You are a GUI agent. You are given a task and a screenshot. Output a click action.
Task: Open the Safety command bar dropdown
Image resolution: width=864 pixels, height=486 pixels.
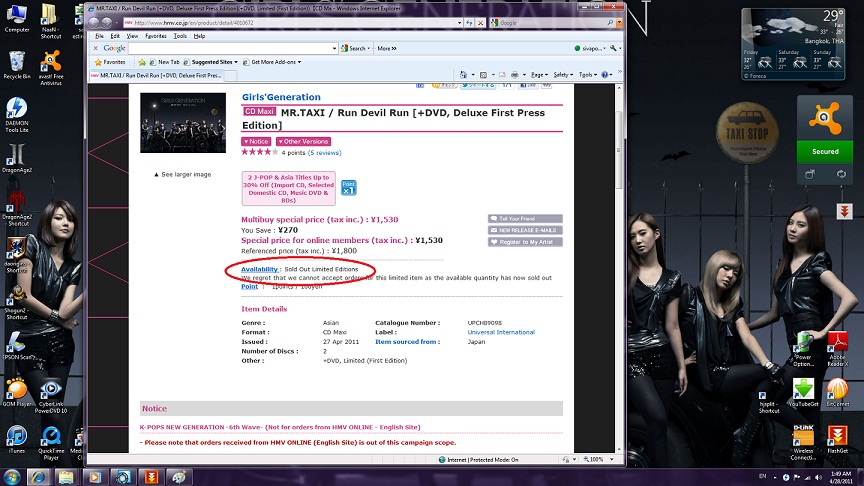point(563,74)
